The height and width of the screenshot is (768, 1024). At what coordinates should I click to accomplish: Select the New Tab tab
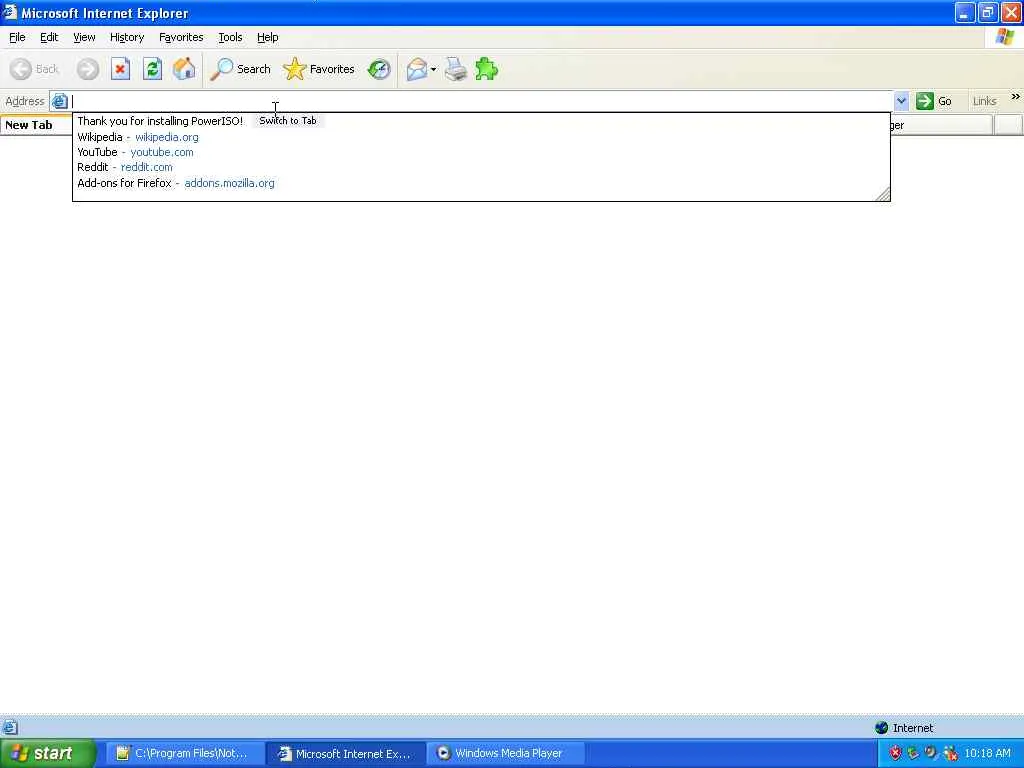[36, 125]
